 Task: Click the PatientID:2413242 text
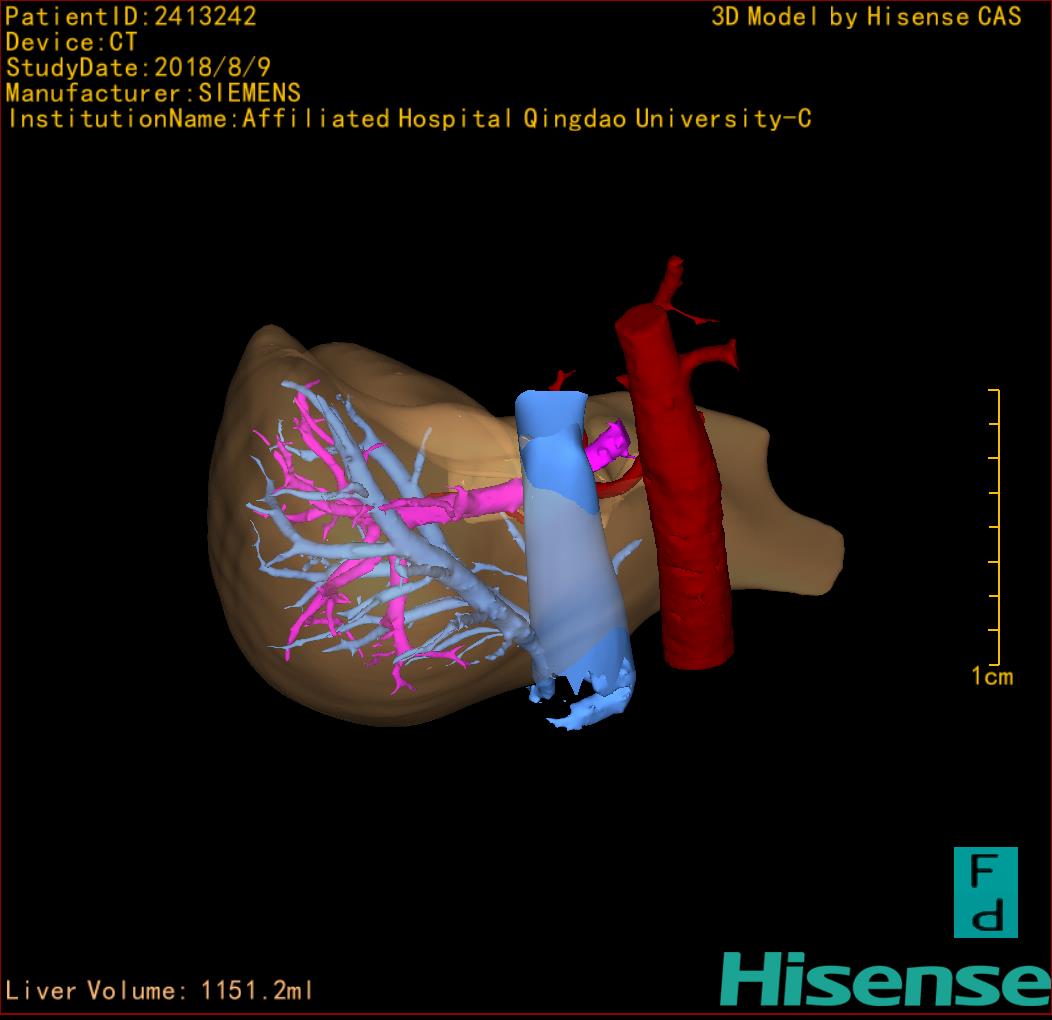pyautogui.click(x=131, y=17)
